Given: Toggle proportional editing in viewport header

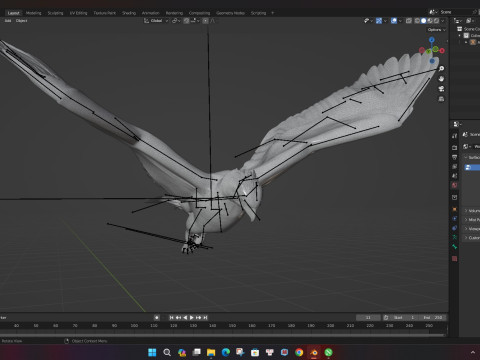Looking at the screenshot, I should 206,21.
